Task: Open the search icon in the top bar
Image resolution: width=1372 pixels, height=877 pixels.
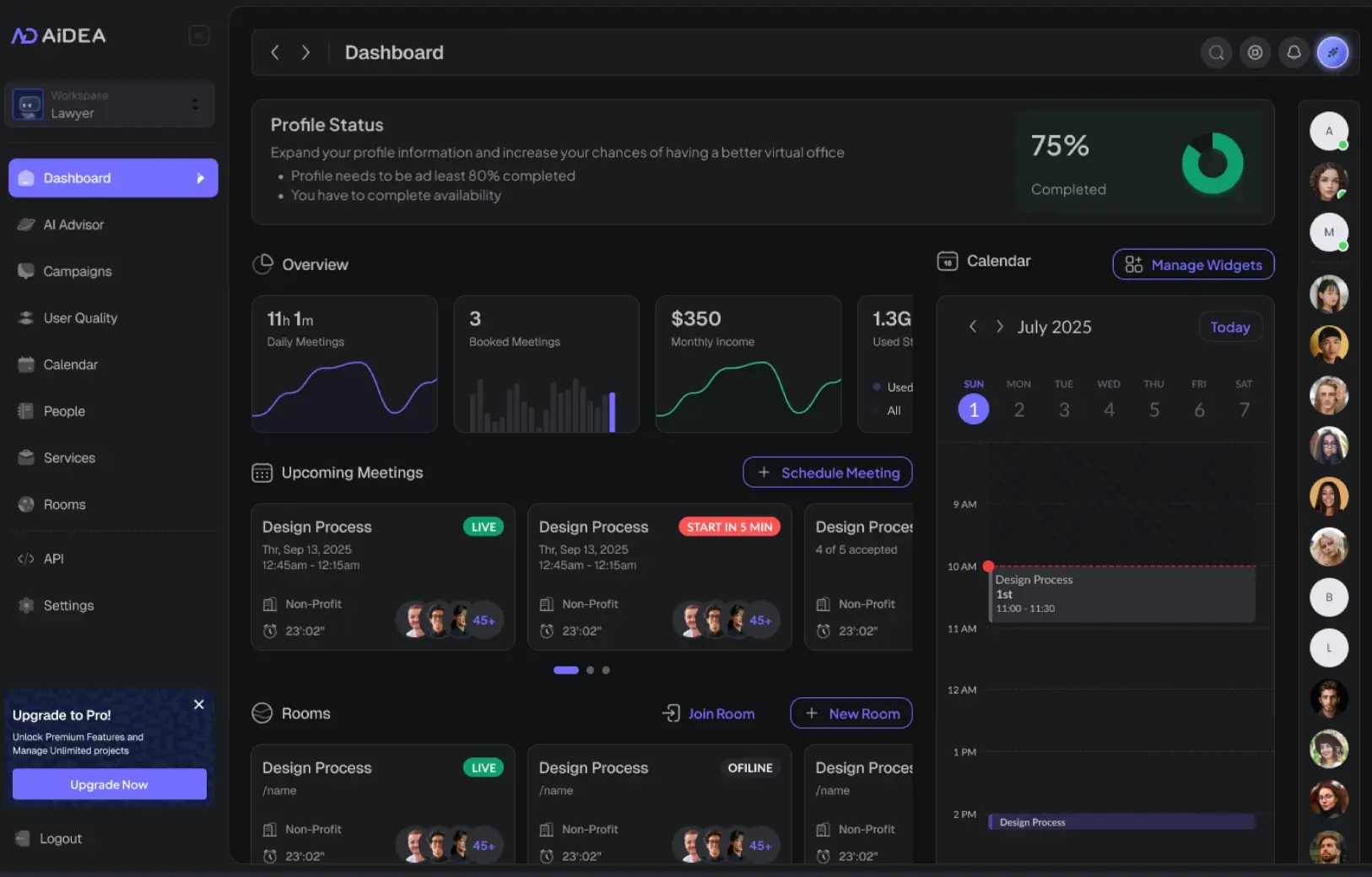Action: click(x=1216, y=51)
